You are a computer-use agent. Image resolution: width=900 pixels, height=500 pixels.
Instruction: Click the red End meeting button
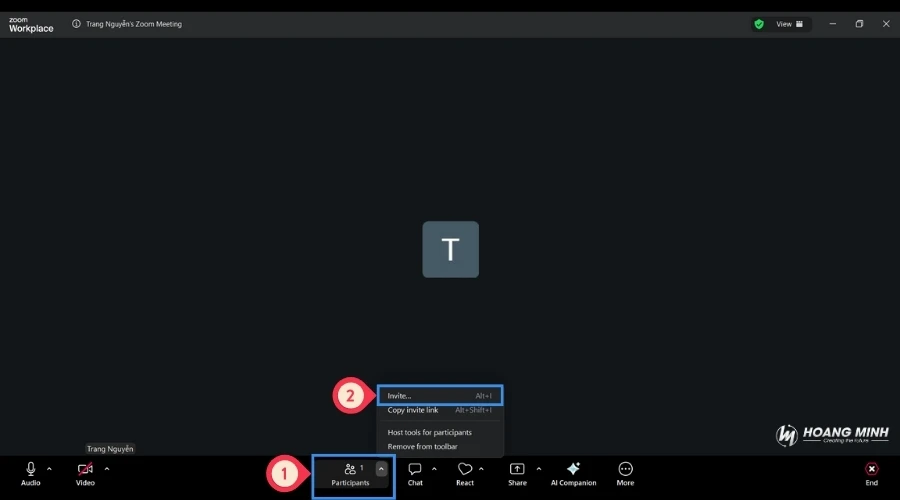[x=871, y=469]
